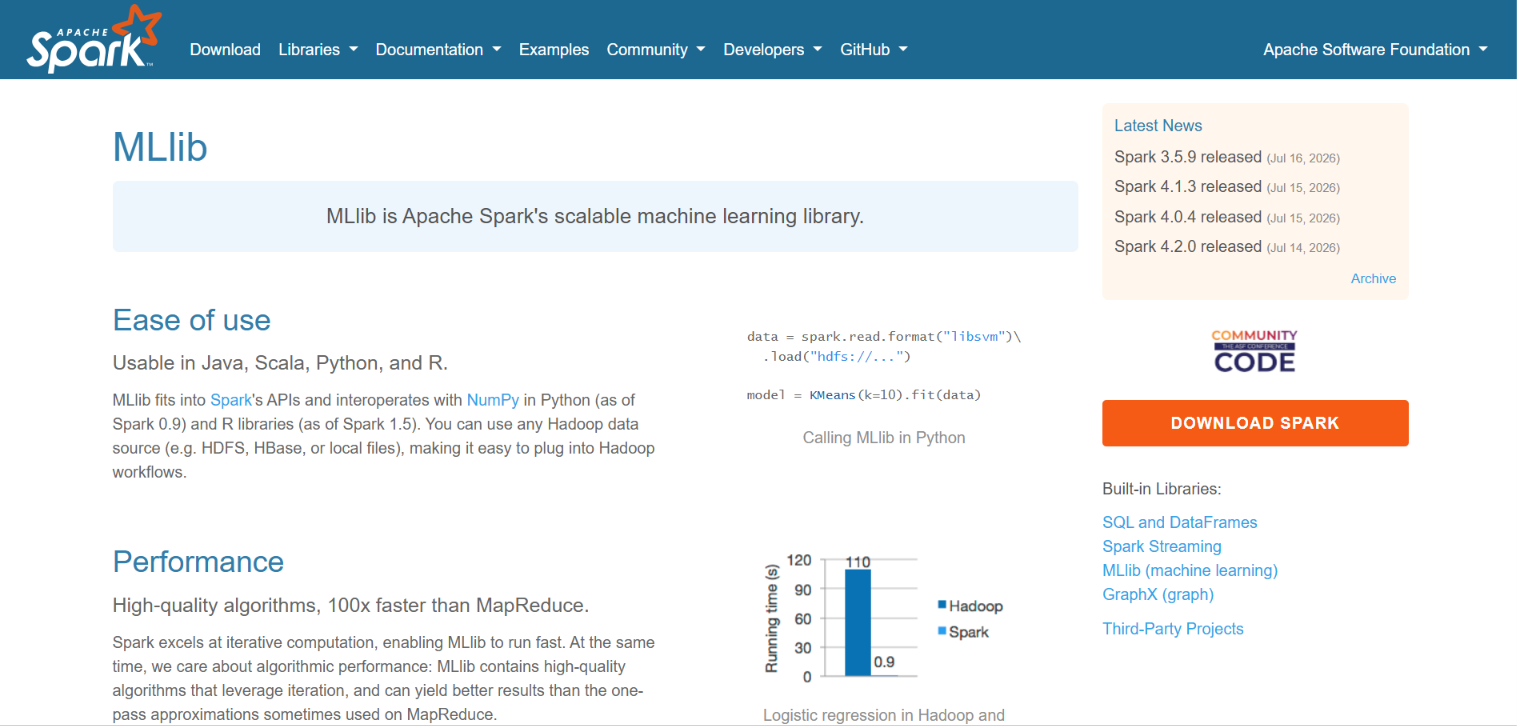Expand the Documentation dropdown menu
This screenshot has height=726, width=1517.
(x=438, y=50)
